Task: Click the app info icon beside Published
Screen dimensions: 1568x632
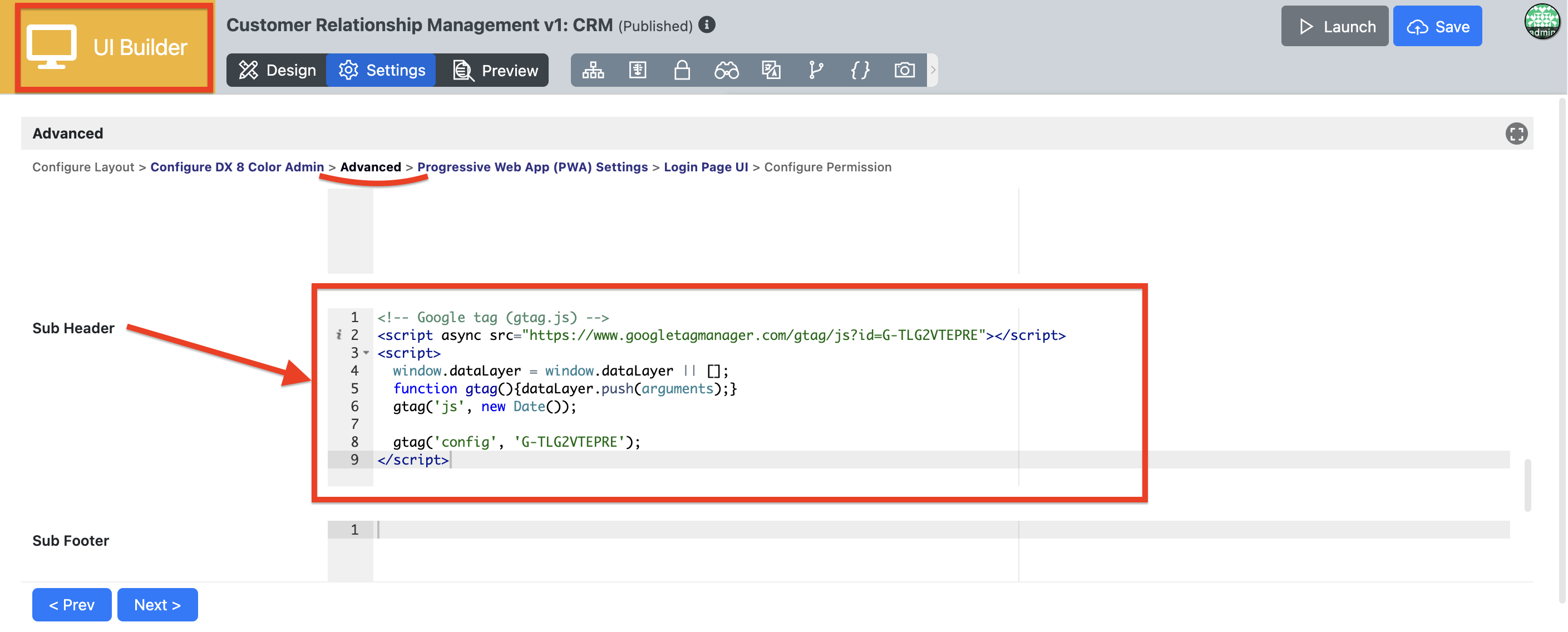Action: click(706, 25)
